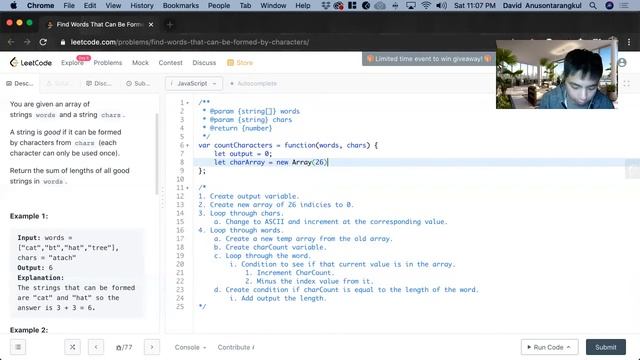Viewport: 640px width, 360px height.
Task: Toggle the Autocomplete option
Action: coord(253,83)
